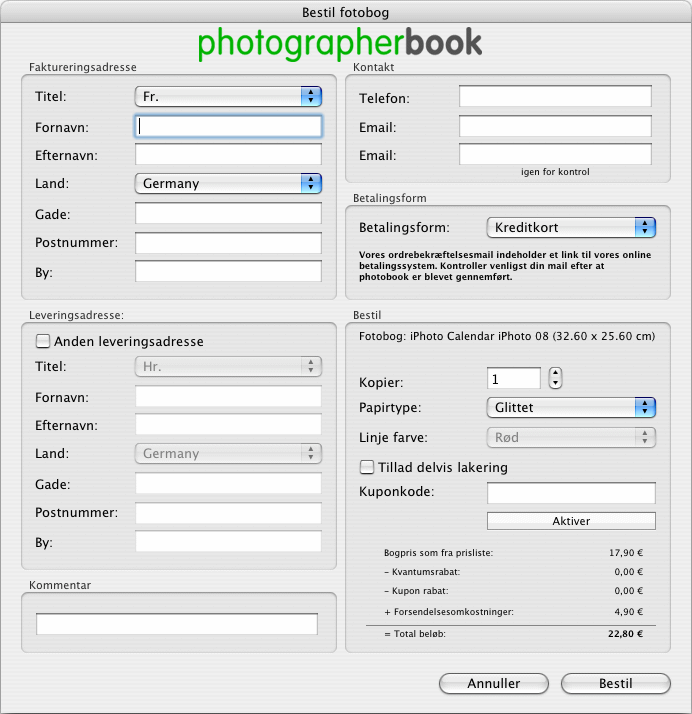Click the Kopier stepper arrows
Viewport: 692px width, 714px height.
click(555, 378)
